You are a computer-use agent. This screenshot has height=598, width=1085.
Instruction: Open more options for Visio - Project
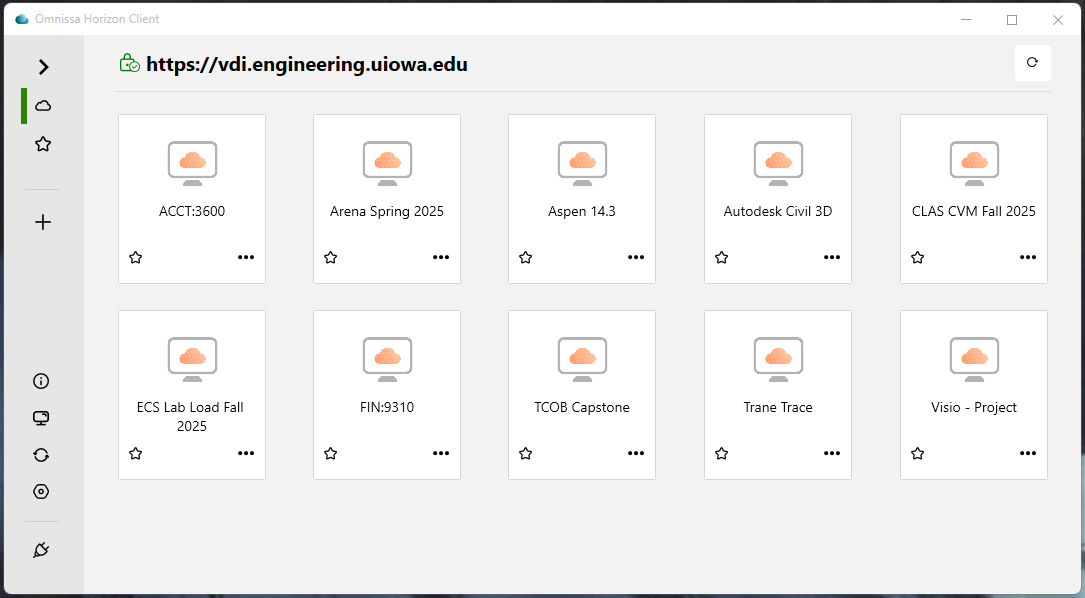tap(1028, 453)
